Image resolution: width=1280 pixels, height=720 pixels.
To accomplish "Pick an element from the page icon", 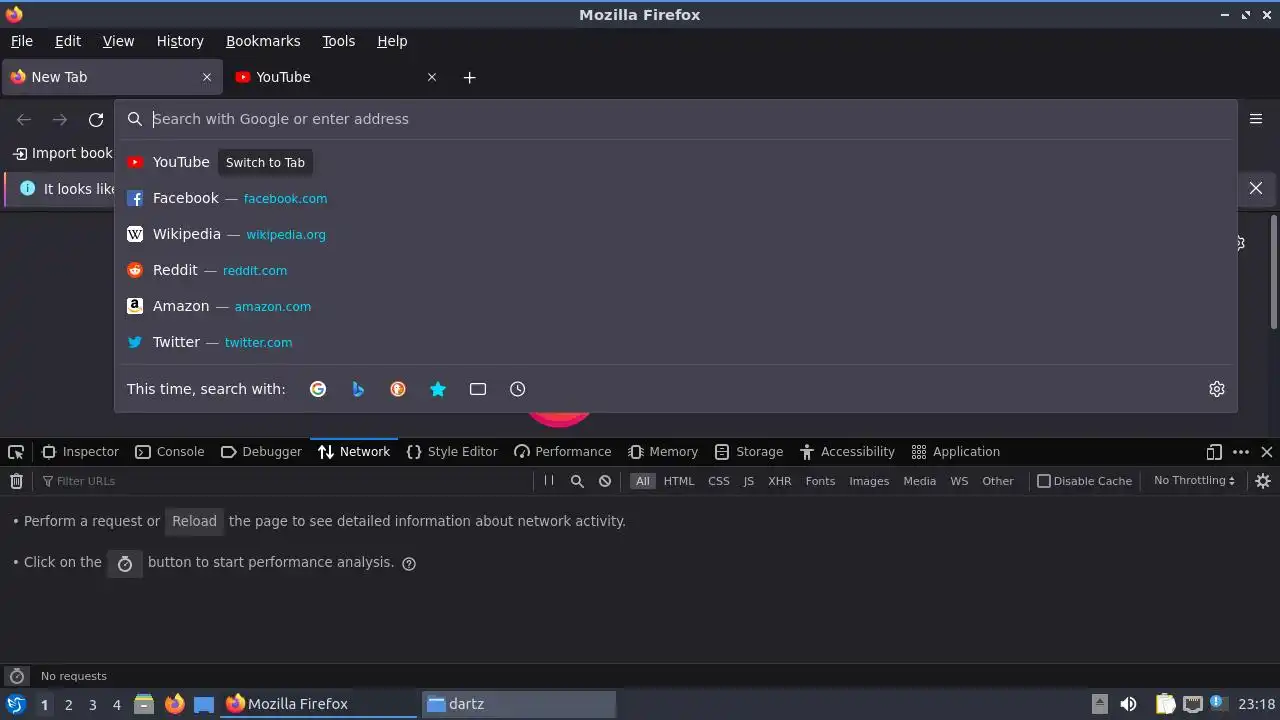I will [x=16, y=452].
